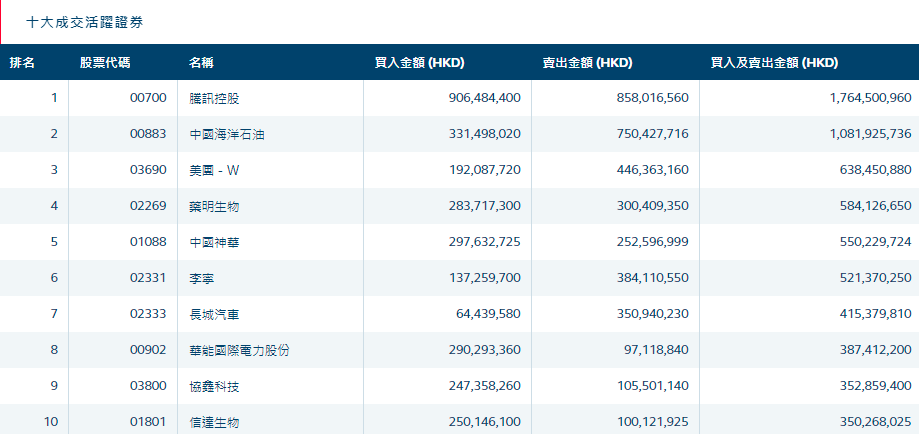
Task: Click the 買入金額 (HKD) column header
Action: pos(420,63)
